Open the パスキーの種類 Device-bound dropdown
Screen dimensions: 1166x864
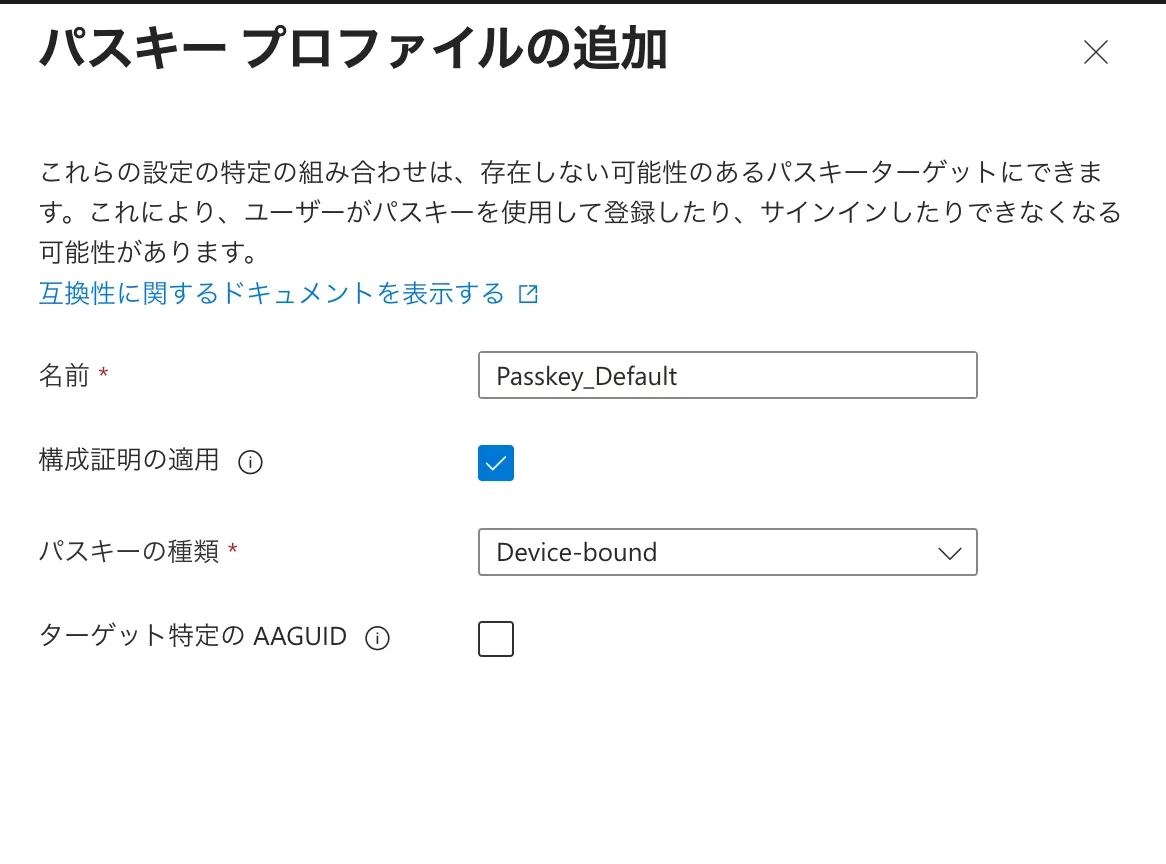click(727, 552)
